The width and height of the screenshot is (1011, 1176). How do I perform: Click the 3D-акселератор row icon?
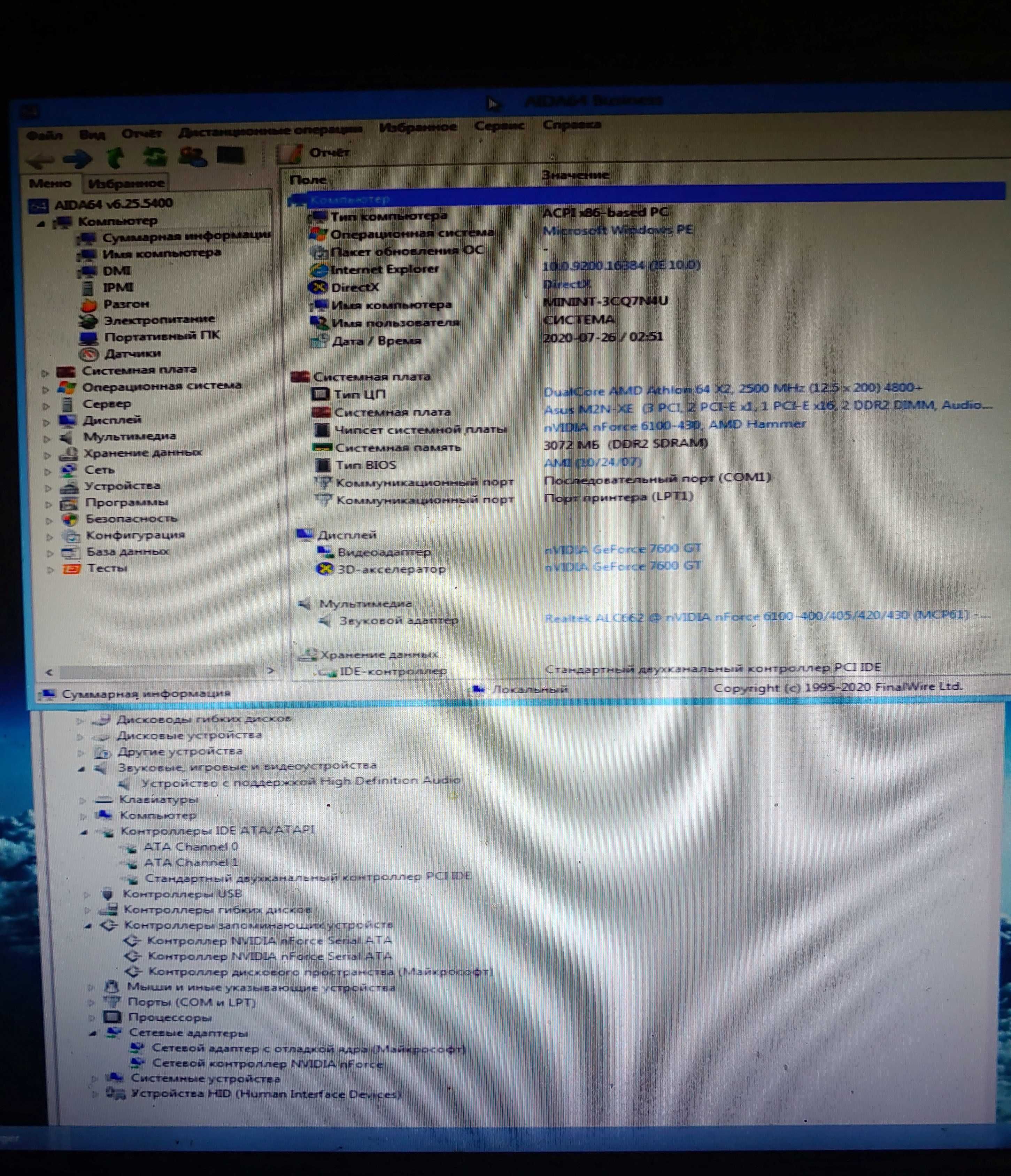(324, 569)
